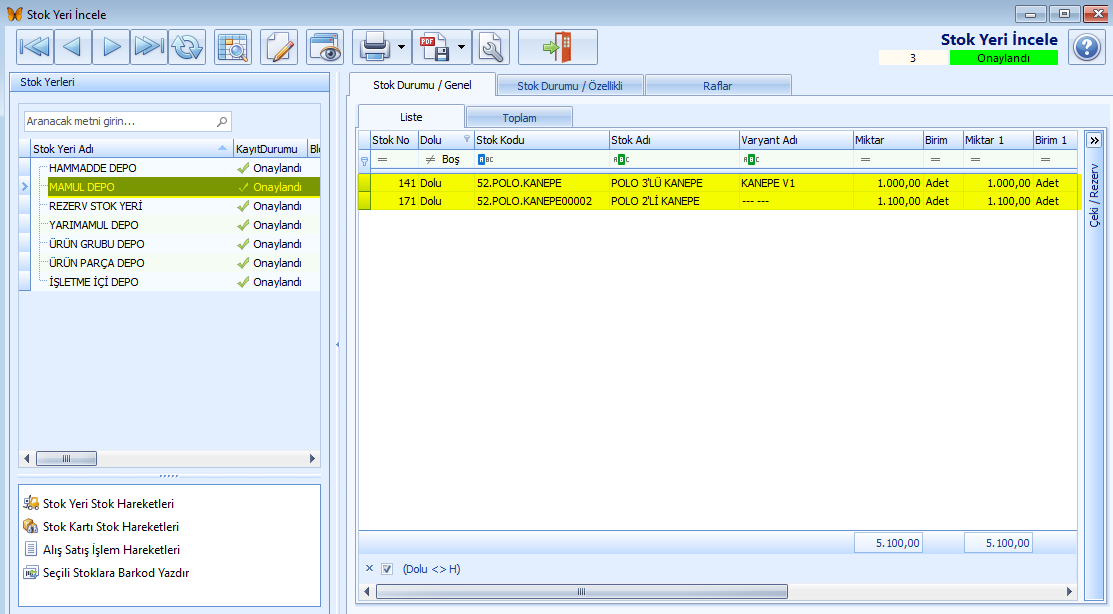
Task: Open the wrench settings icon
Action: 491,47
